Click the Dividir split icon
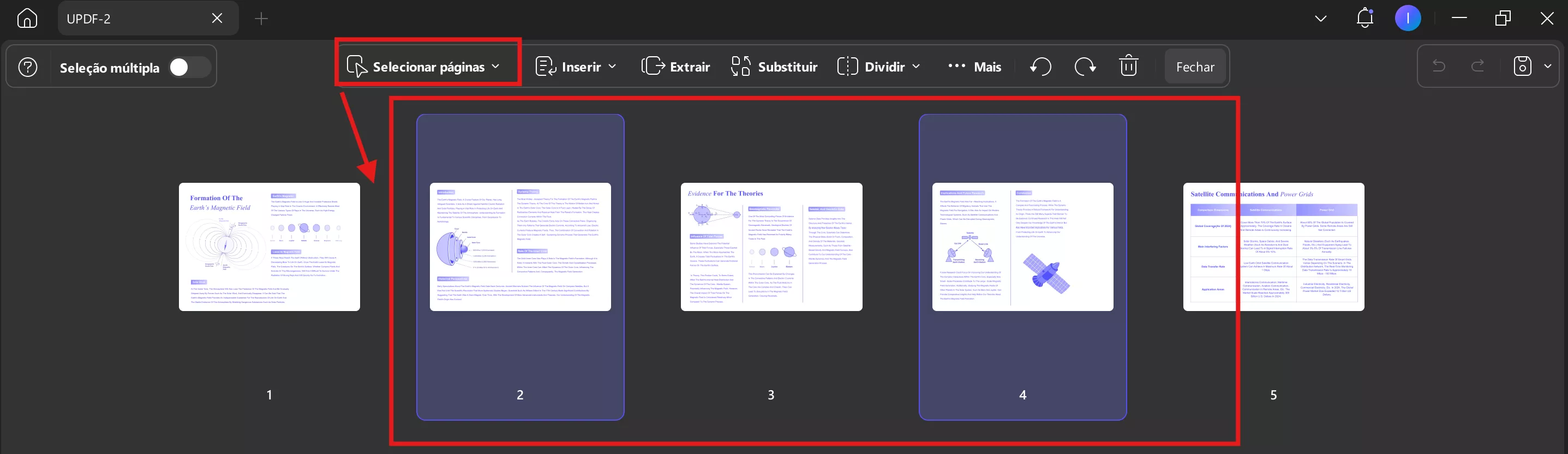The width and height of the screenshot is (1568, 454). pyautogui.click(x=847, y=67)
